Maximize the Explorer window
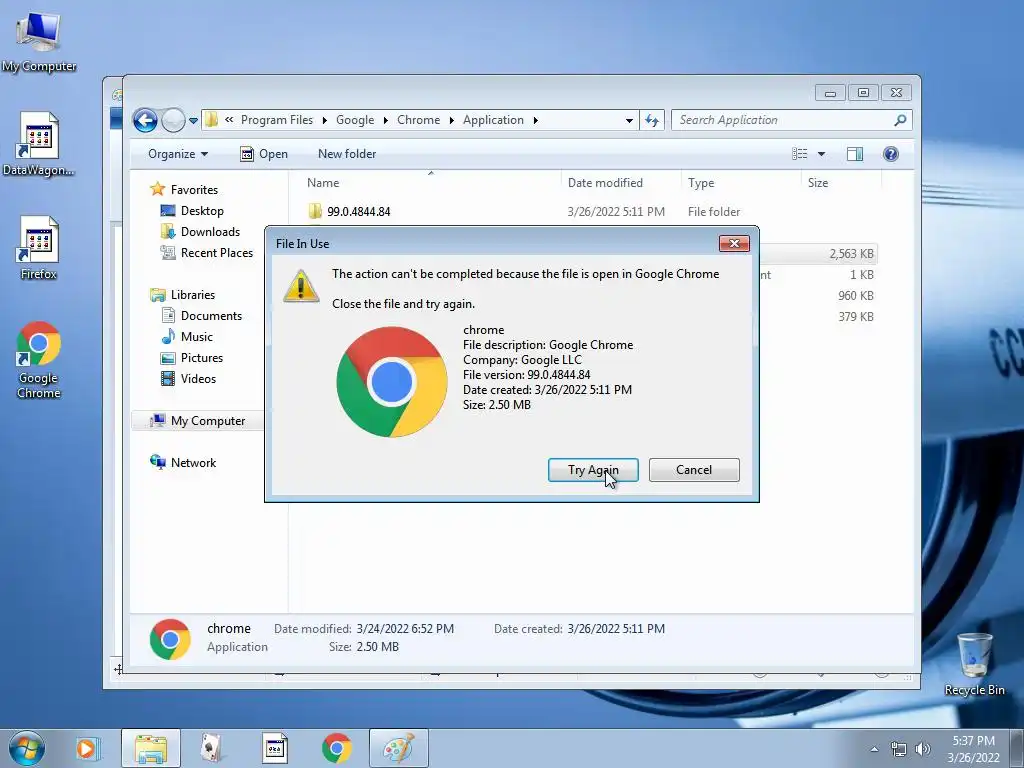Viewport: 1024px width, 768px height. [x=863, y=93]
